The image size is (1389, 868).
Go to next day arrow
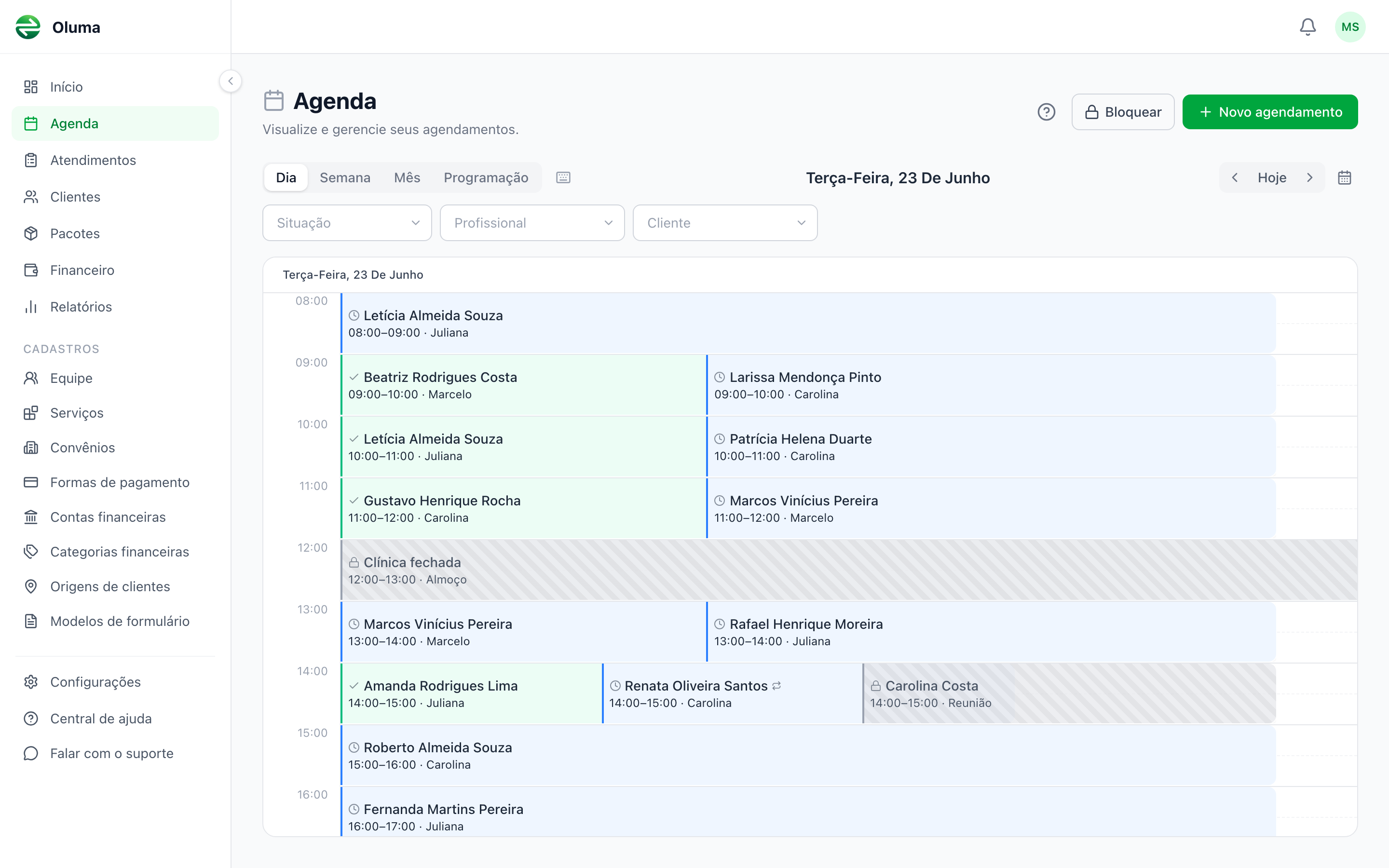(1310, 177)
